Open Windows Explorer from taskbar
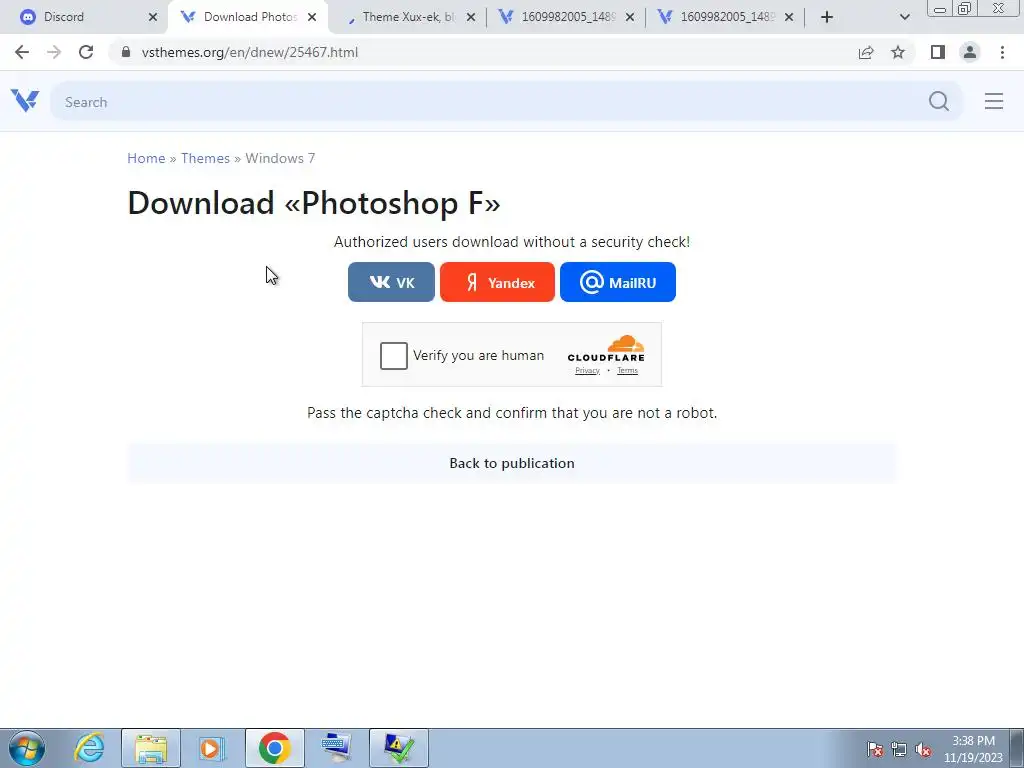The image size is (1024, 768). [151, 748]
